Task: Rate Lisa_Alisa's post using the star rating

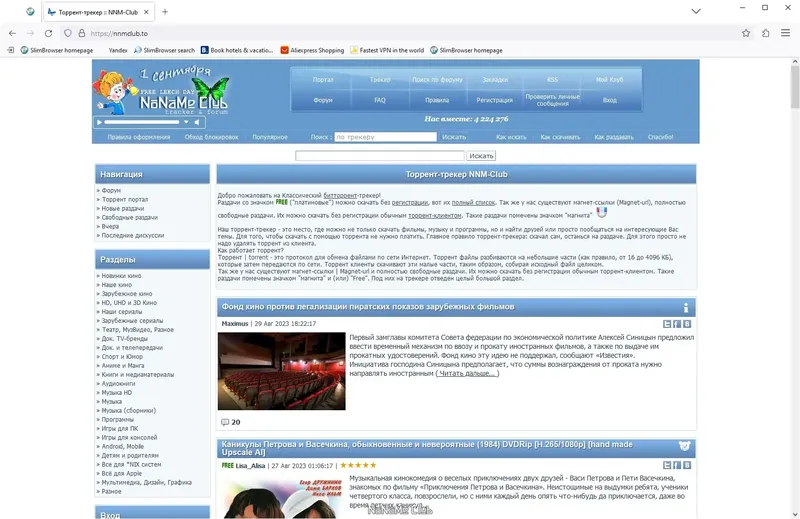Action: 358,465
